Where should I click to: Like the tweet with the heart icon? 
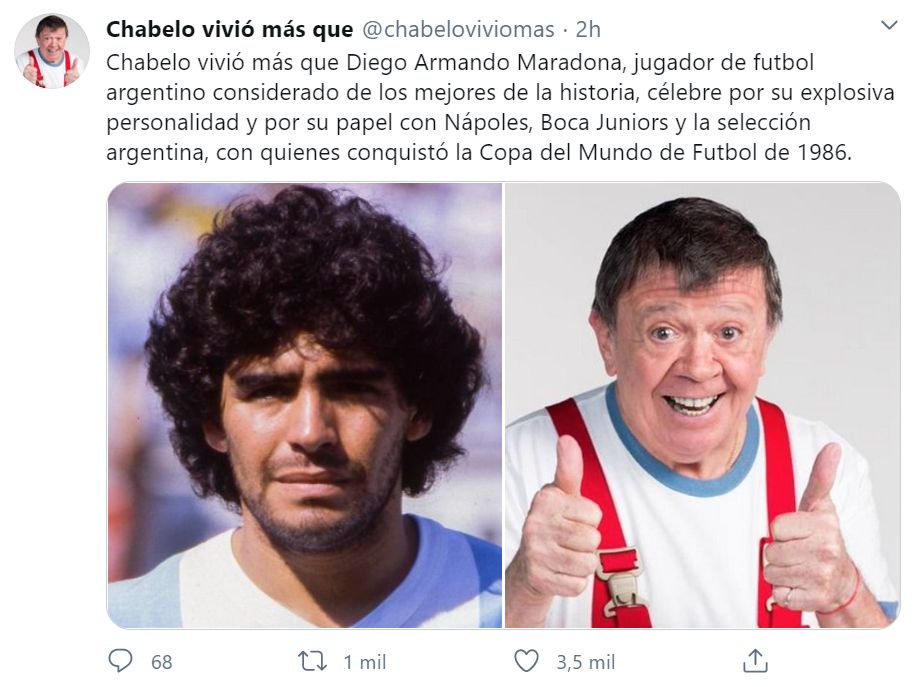click(x=526, y=661)
